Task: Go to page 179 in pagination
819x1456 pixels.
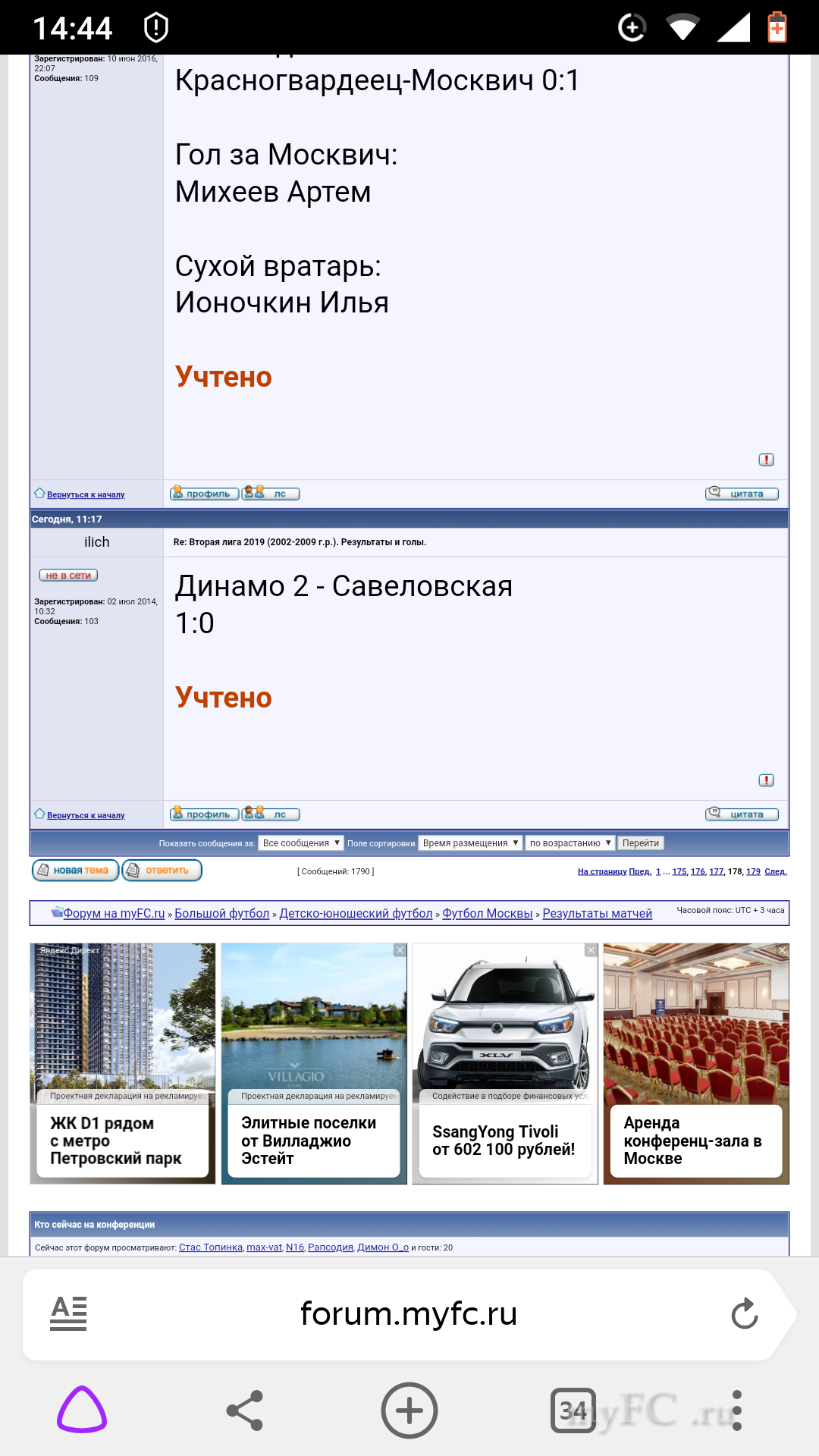Action: [x=753, y=871]
